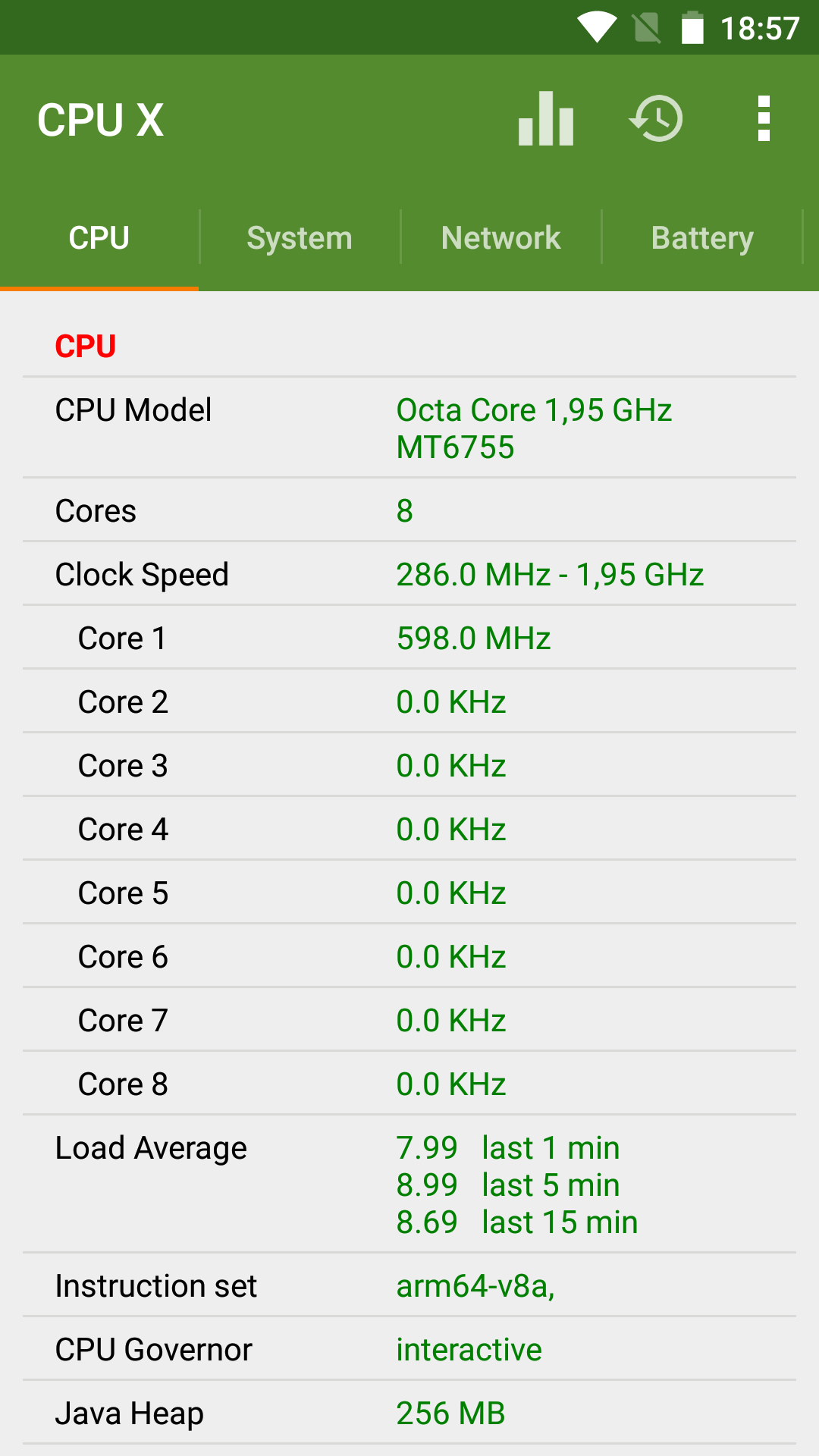Tap the Wi-Fi status icon
Screen dimensions: 819x1456
click(597, 27)
